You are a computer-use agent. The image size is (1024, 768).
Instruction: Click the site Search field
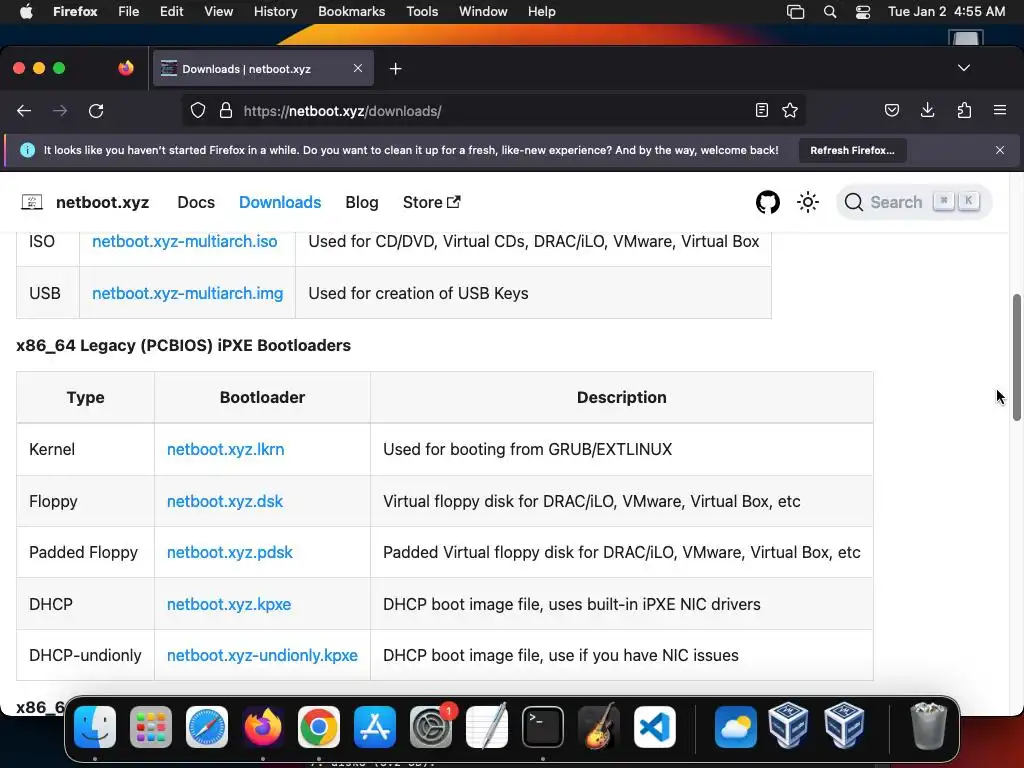click(x=914, y=202)
